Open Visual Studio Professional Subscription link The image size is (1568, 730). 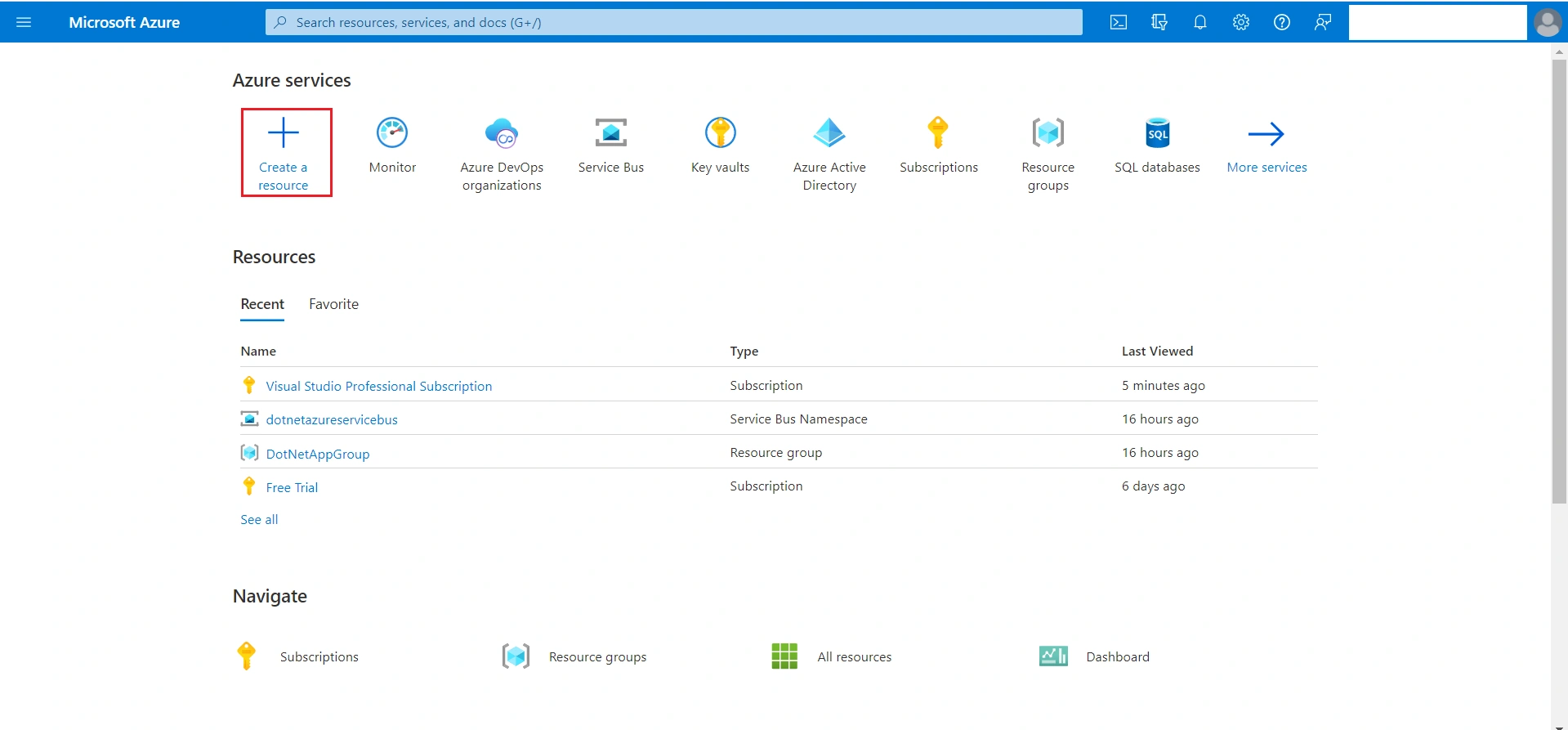point(379,386)
